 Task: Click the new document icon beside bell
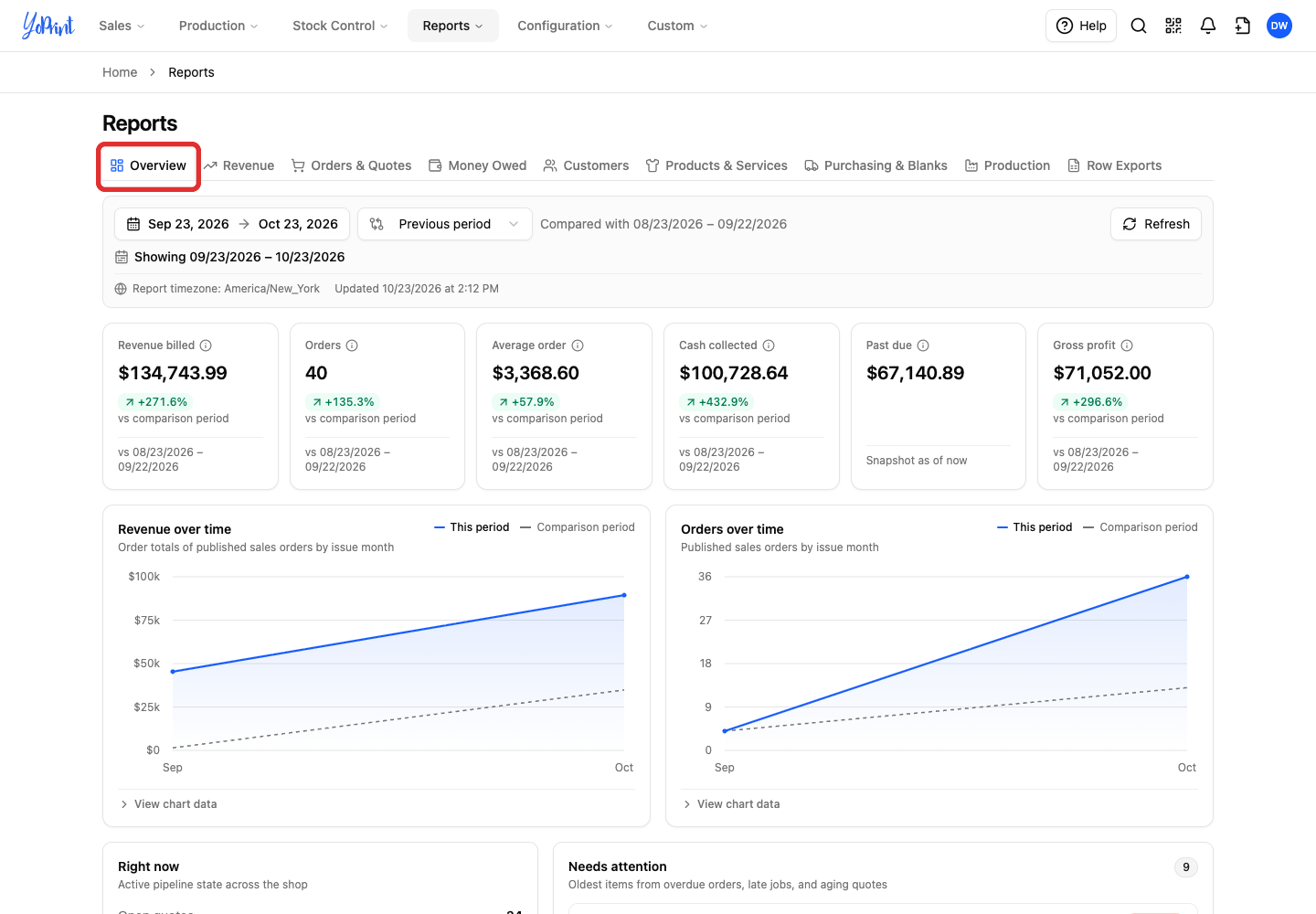(x=1243, y=26)
